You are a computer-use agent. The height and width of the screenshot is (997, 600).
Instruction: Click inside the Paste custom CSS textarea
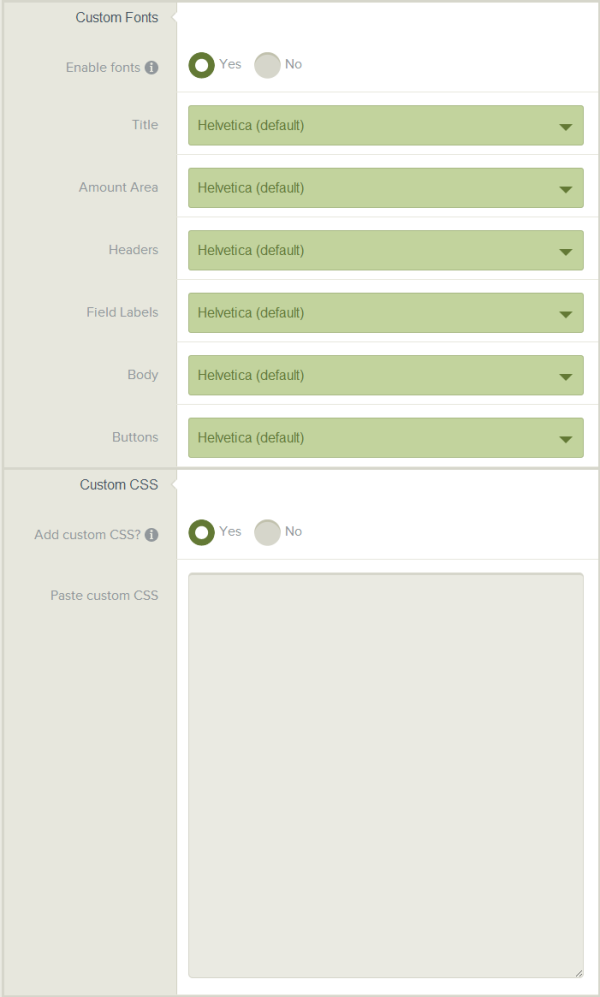(386, 775)
